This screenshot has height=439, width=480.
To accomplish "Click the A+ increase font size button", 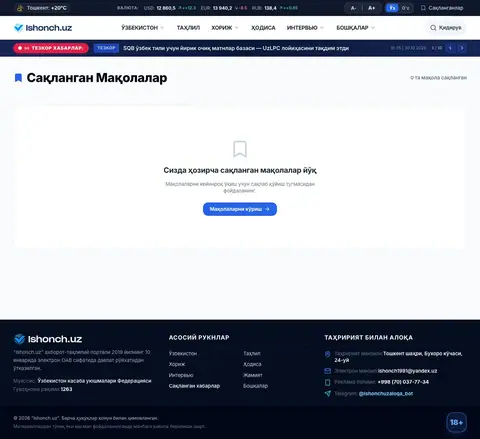I will tap(371, 8).
